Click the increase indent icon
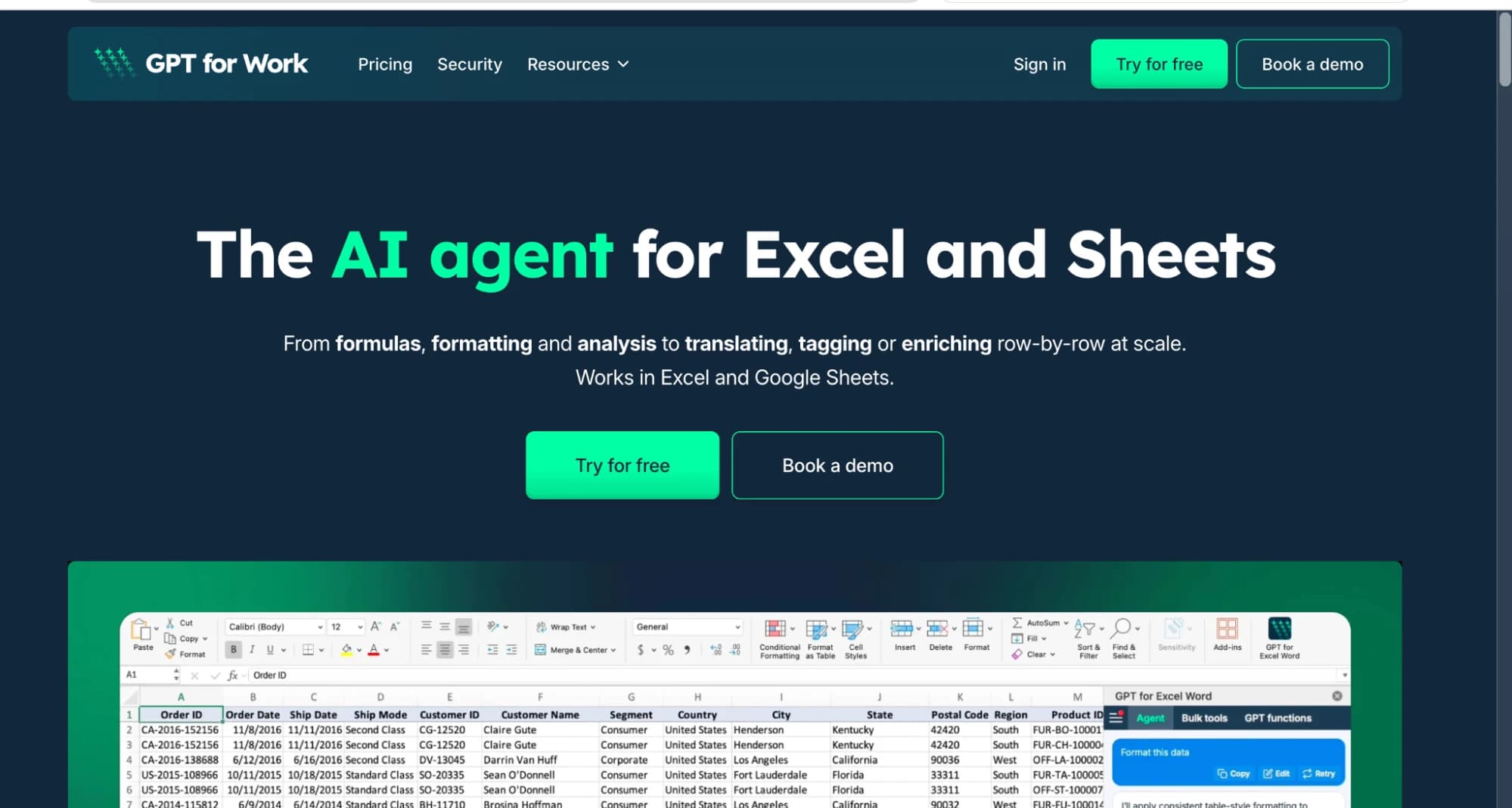Image resolution: width=1512 pixels, height=808 pixels. coord(512,649)
